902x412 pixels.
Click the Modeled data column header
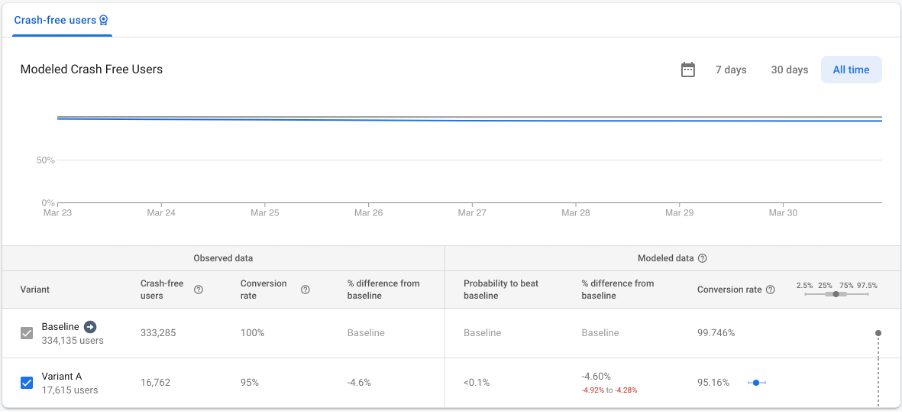point(666,258)
